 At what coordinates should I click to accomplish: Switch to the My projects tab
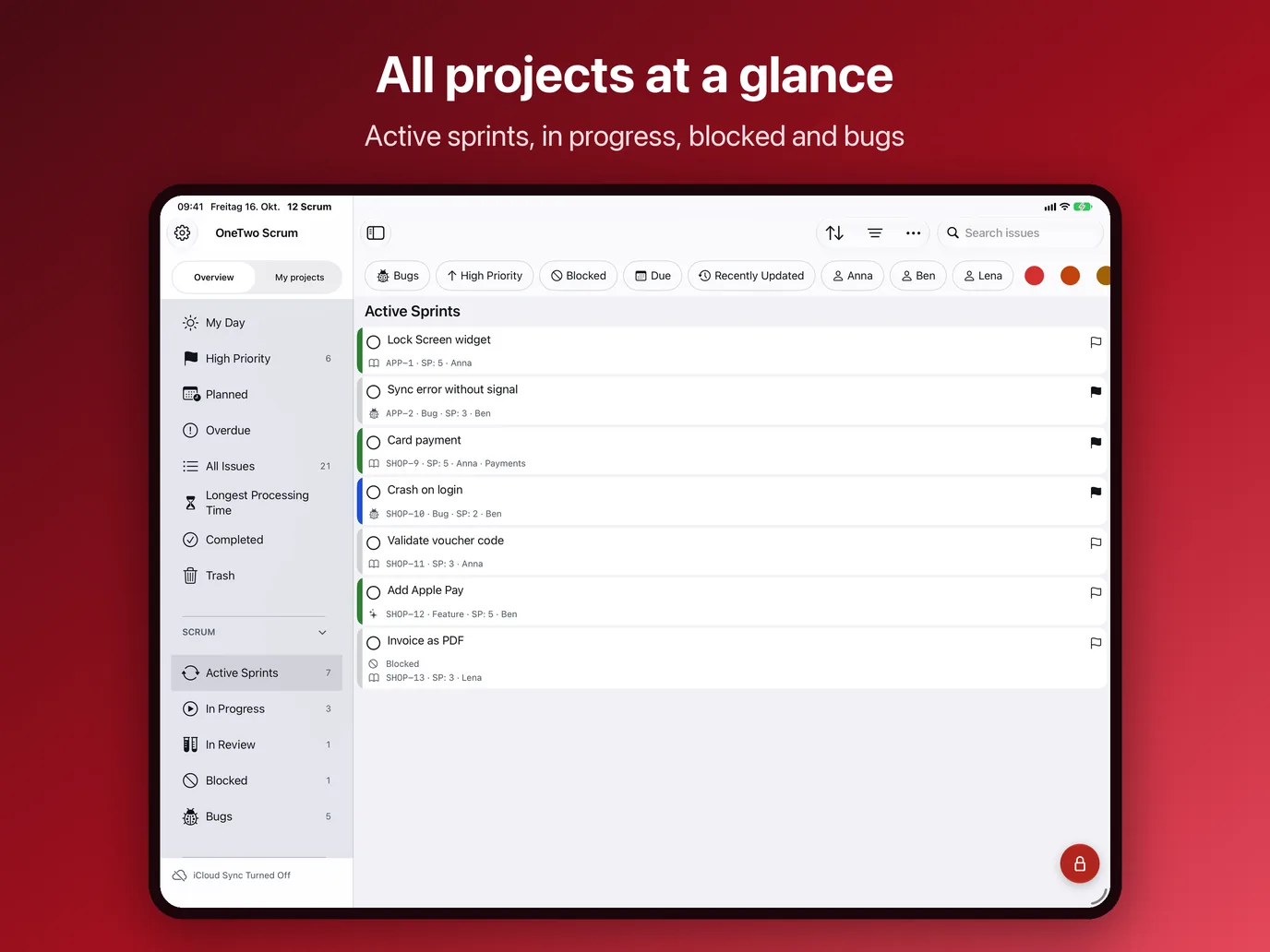coord(300,278)
